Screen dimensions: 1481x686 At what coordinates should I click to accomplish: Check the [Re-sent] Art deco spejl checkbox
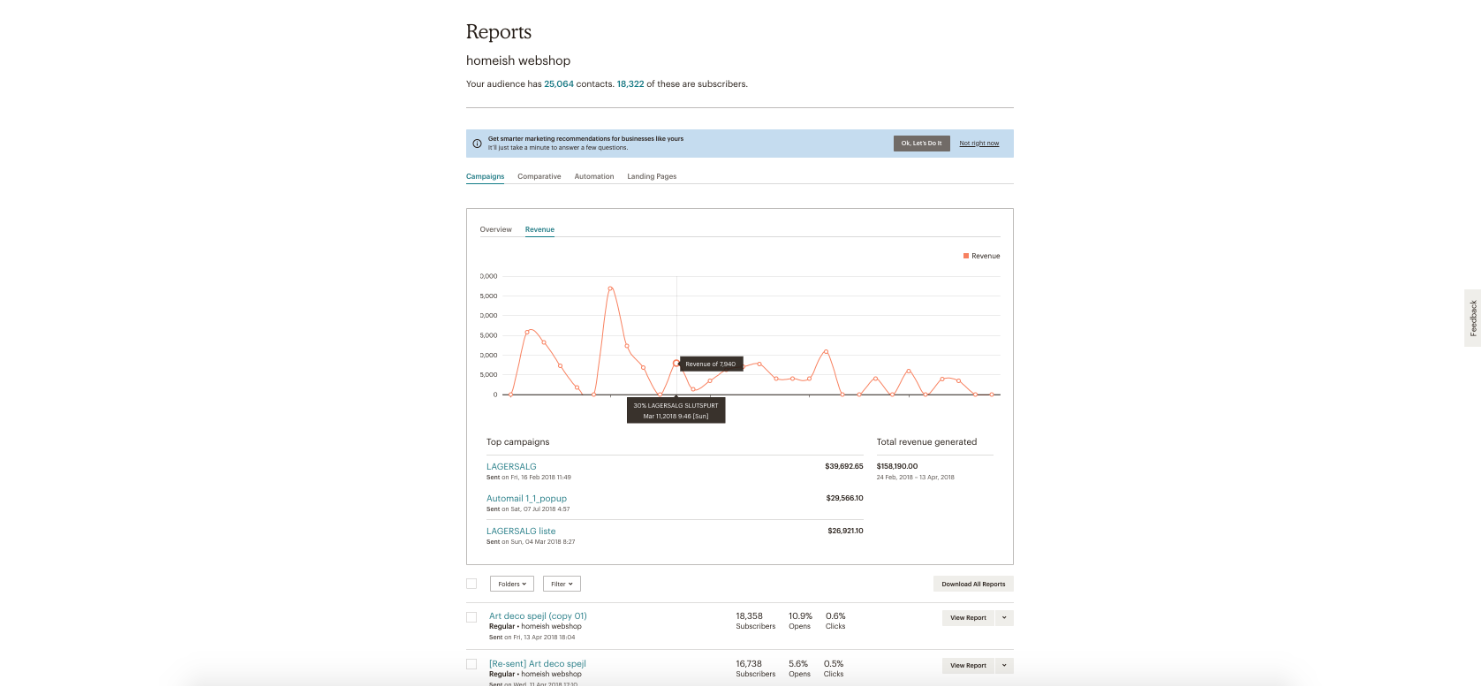[x=472, y=664]
